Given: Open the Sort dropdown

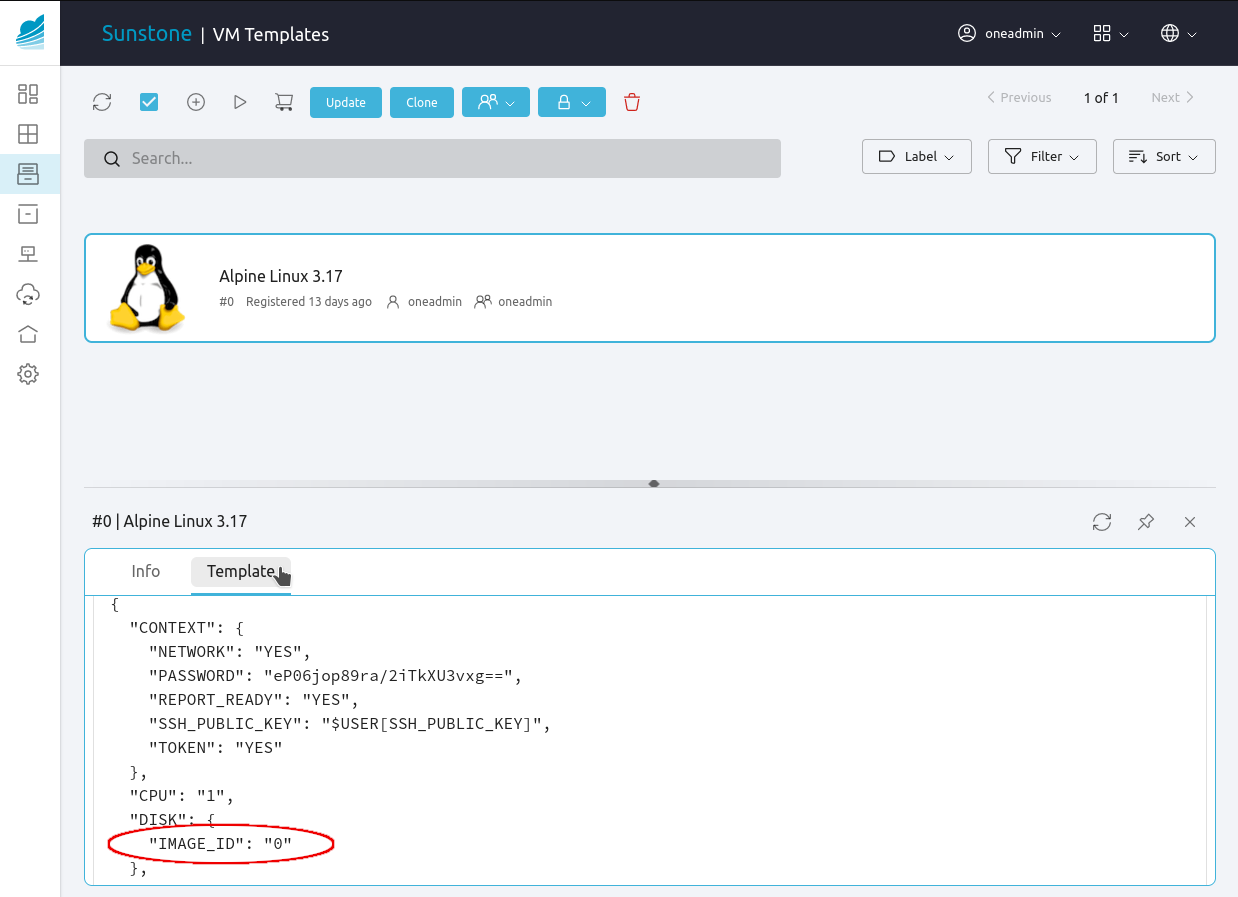Looking at the screenshot, I should [x=1164, y=157].
